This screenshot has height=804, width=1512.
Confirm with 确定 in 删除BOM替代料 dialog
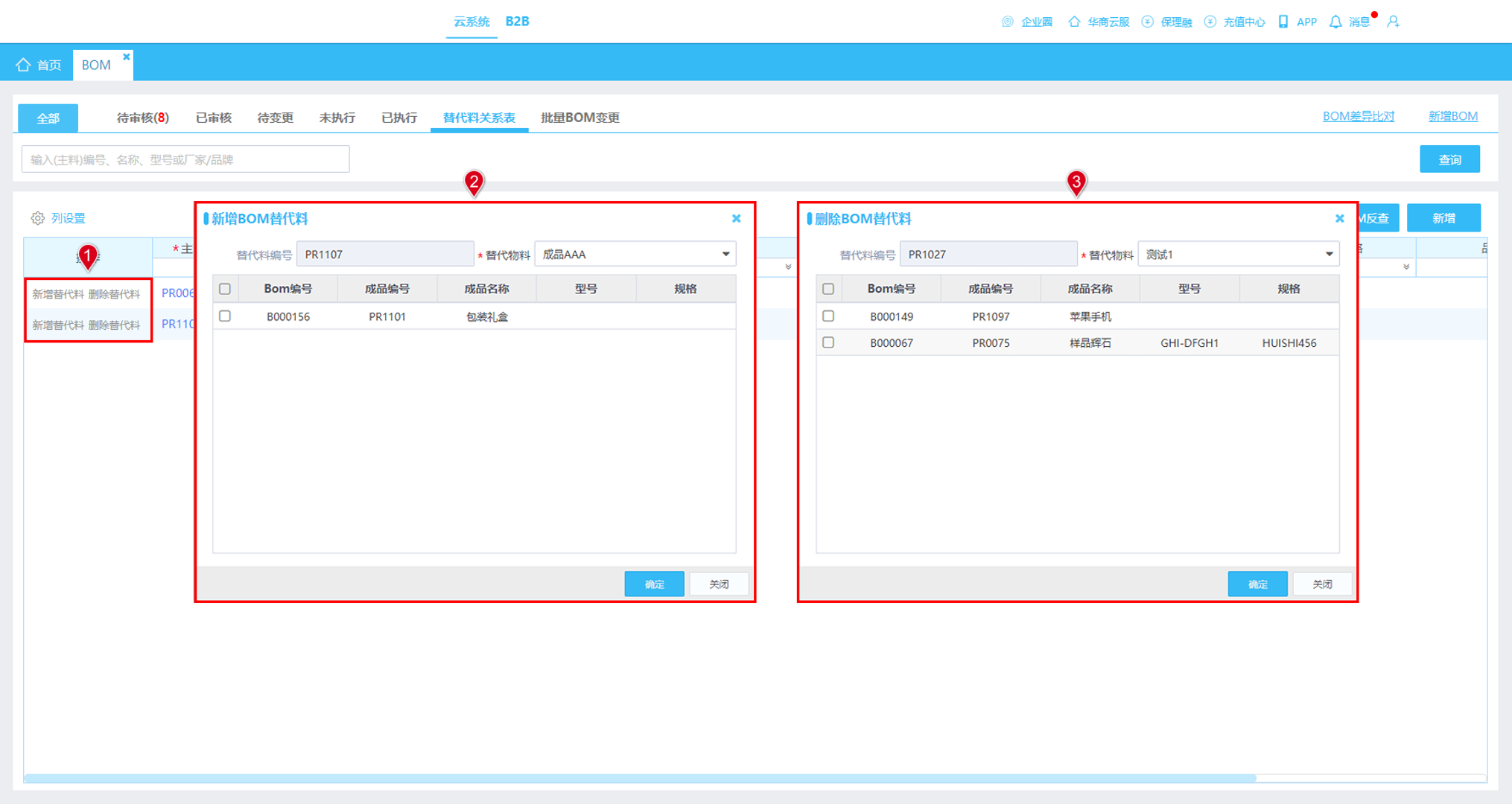(x=1257, y=584)
